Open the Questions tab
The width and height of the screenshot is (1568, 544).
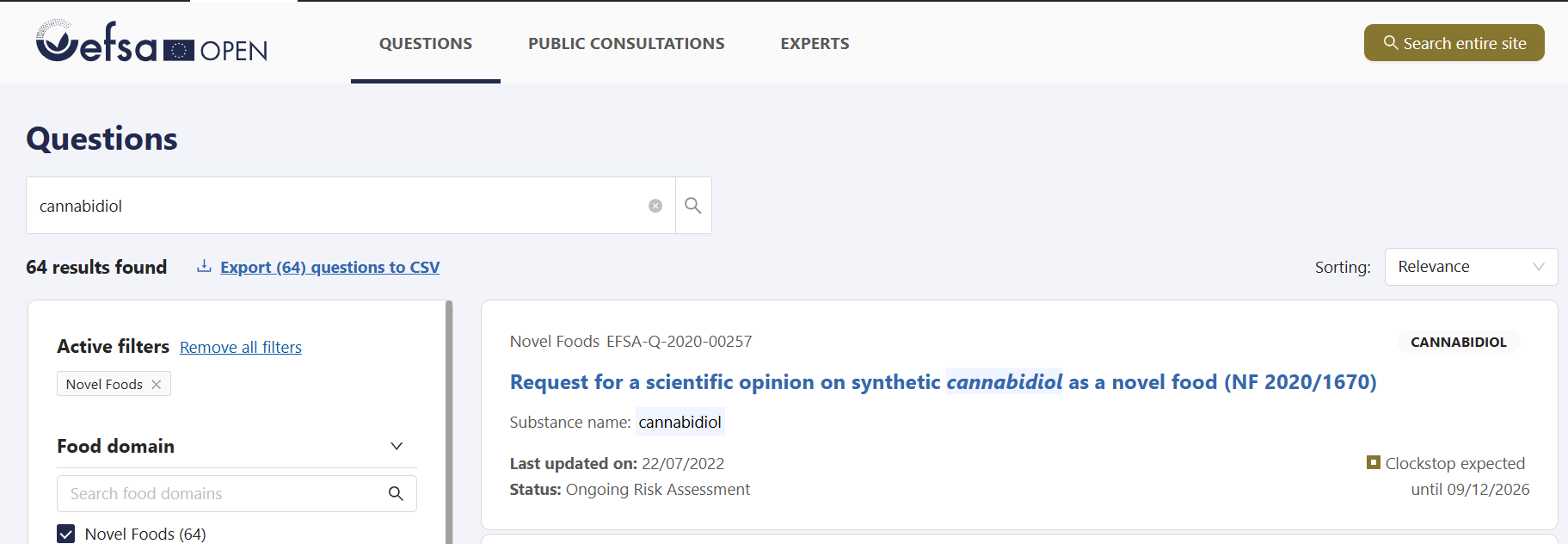click(x=426, y=44)
